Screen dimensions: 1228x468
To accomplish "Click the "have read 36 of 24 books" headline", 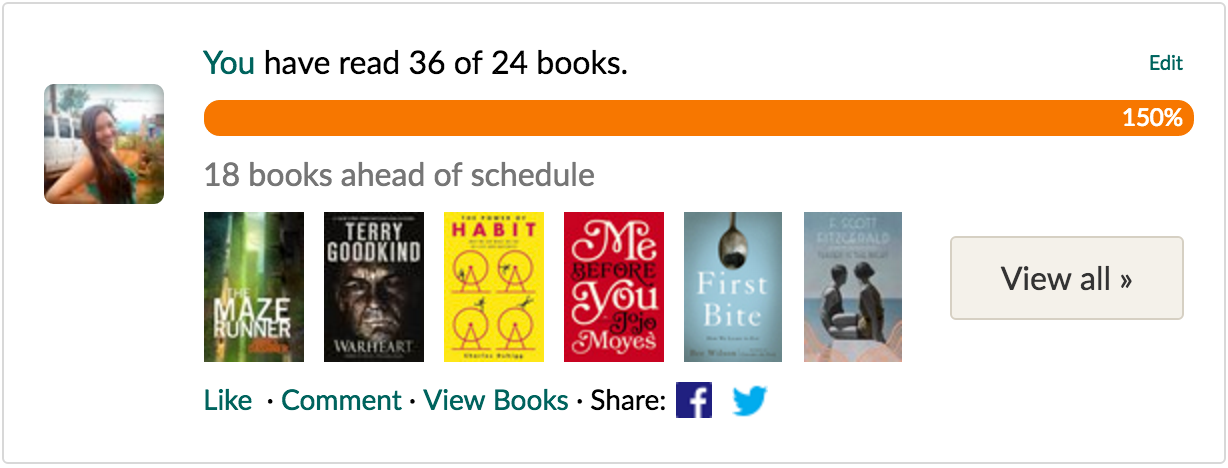I will coord(446,64).
